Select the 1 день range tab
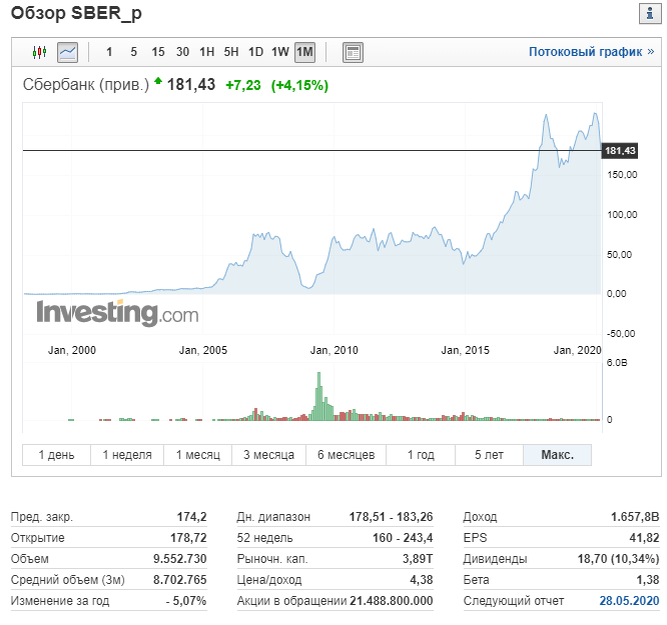This screenshot has height=625, width=667. coord(56,455)
